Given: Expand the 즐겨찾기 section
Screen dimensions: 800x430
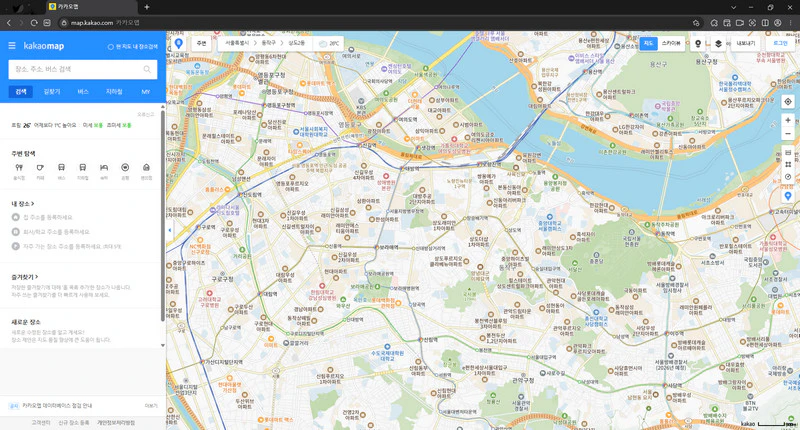Looking at the screenshot, I should [24, 277].
